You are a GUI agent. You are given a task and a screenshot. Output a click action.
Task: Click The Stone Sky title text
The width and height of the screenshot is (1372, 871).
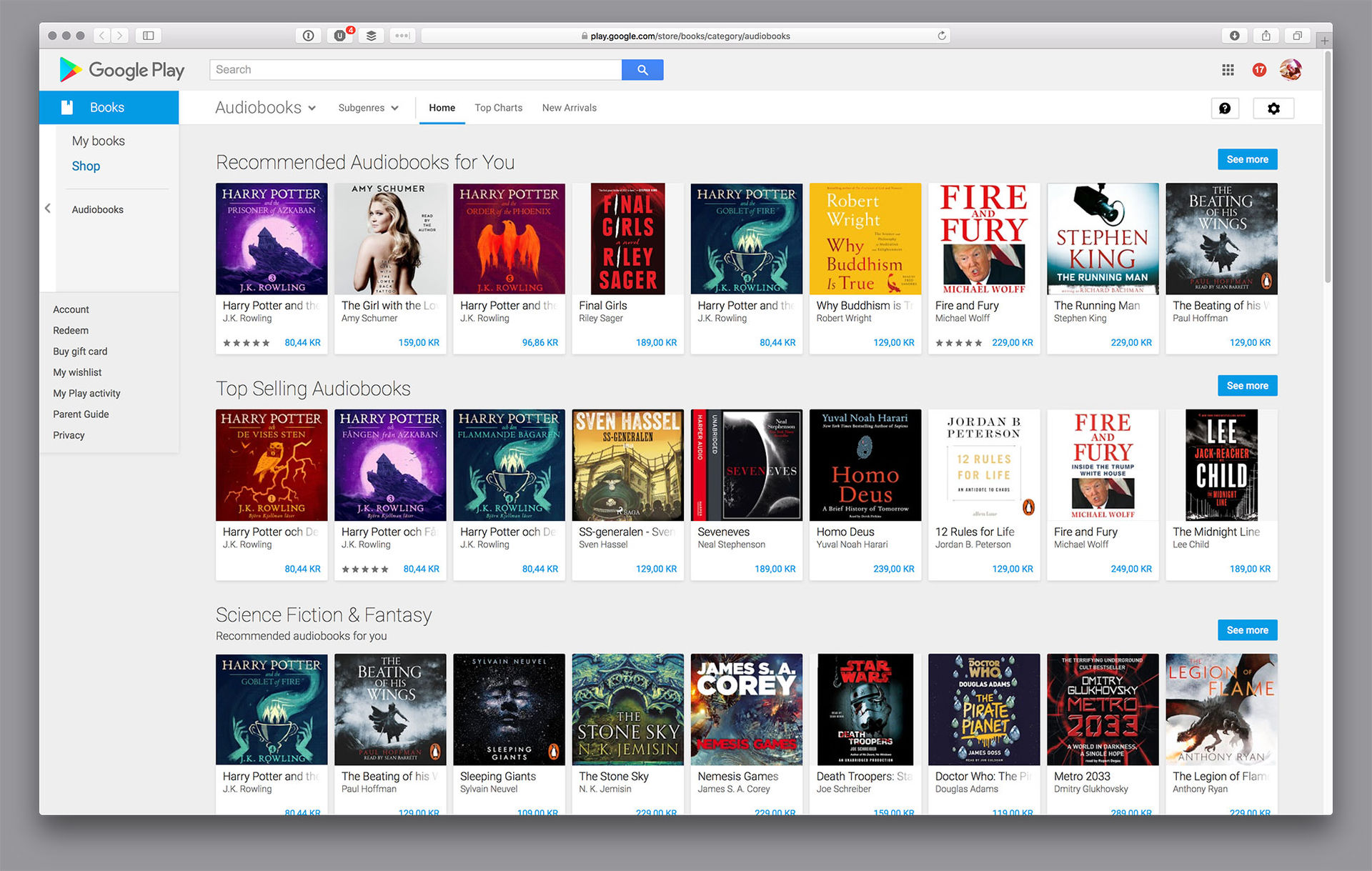point(614,776)
